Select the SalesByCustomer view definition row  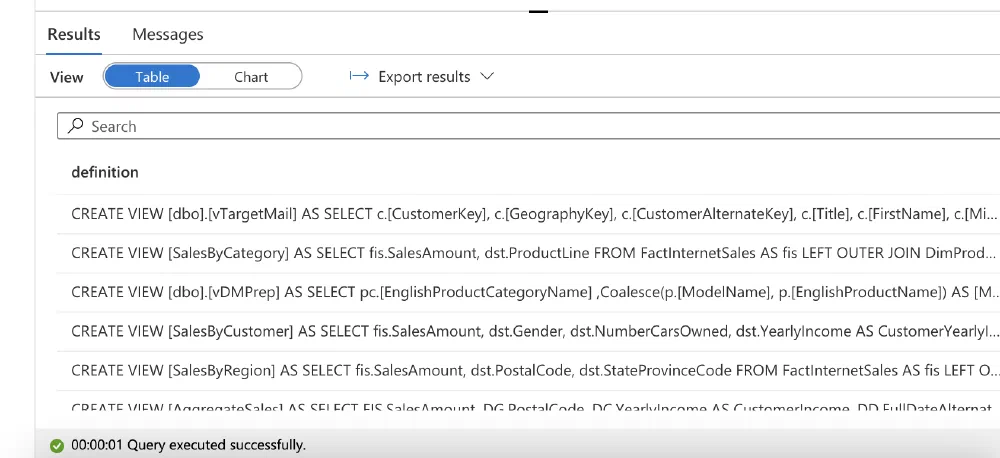click(x=528, y=331)
